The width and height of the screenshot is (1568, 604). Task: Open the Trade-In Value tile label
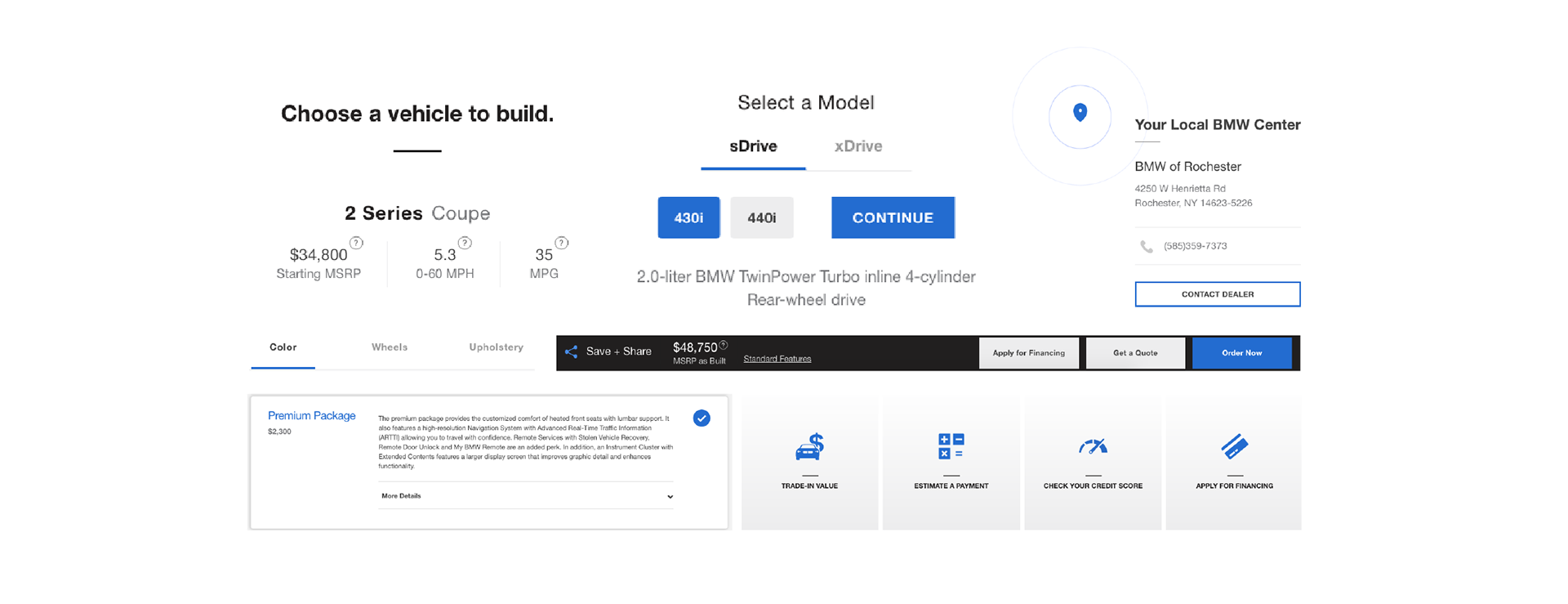[x=809, y=486]
